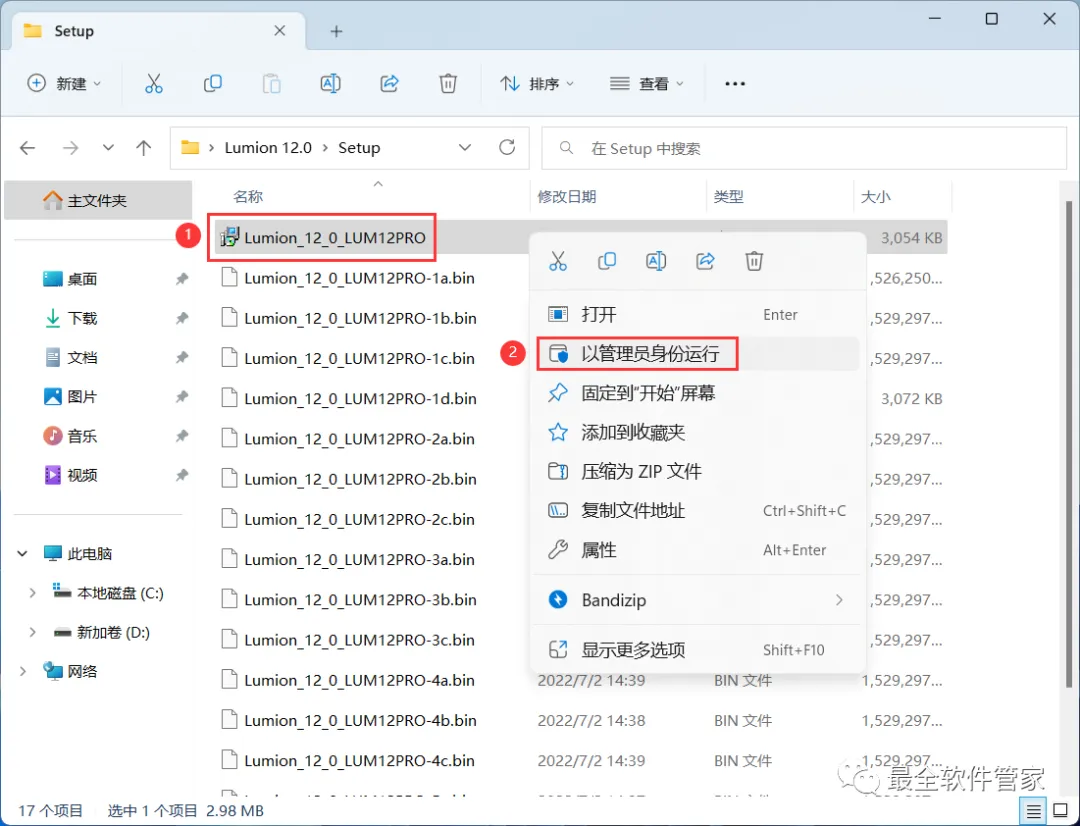Choose 属性 in the context menu
This screenshot has height=826, width=1080.
[697, 550]
